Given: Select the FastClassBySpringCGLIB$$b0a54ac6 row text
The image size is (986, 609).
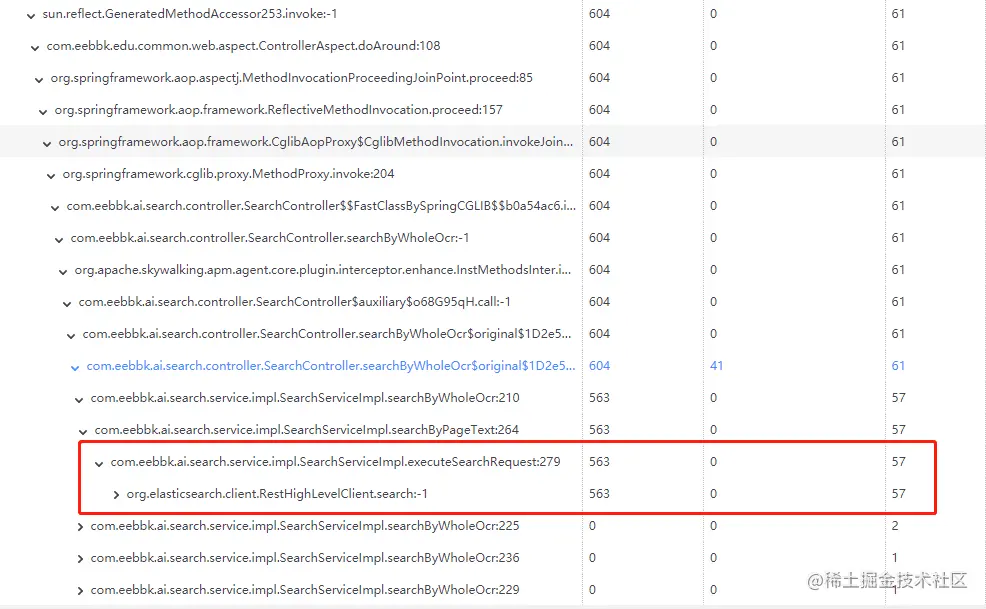Looking at the screenshot, I should click(321, 206).
